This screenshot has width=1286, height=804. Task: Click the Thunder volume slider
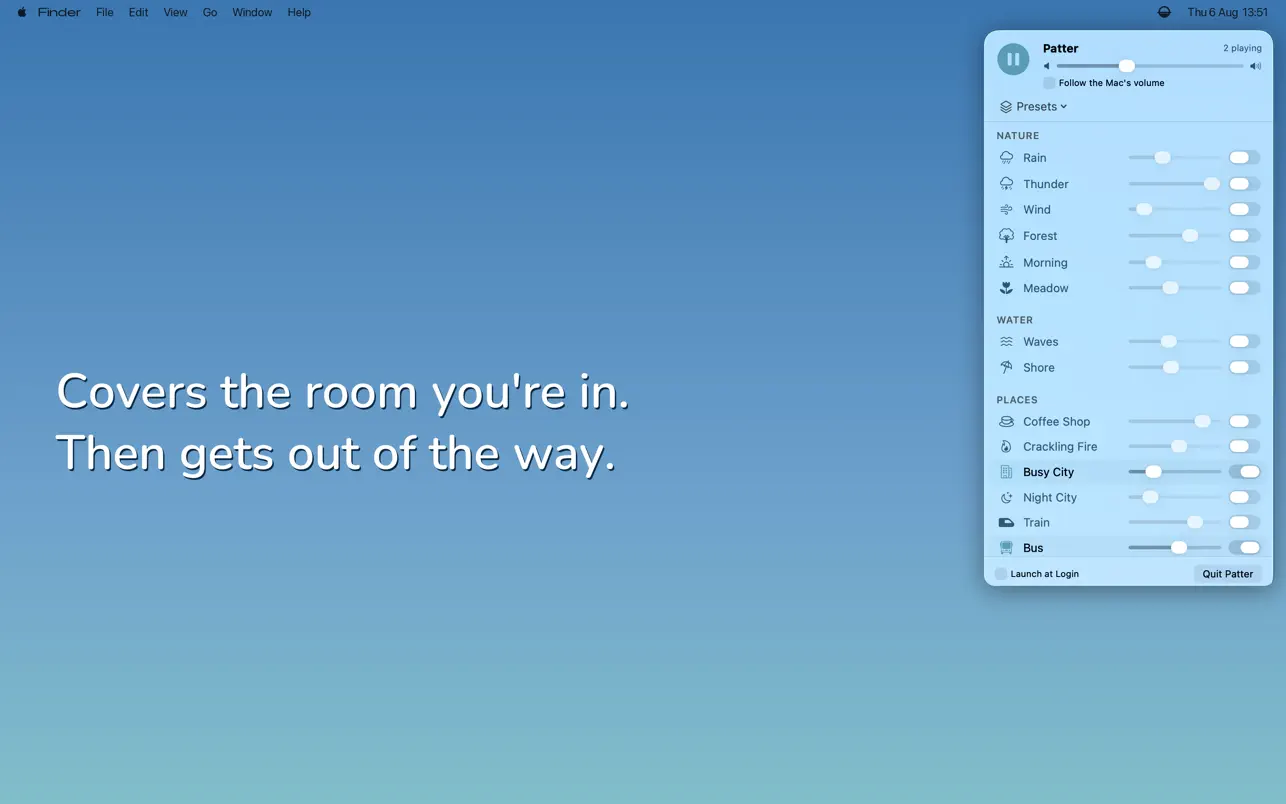coord(1175,184)
